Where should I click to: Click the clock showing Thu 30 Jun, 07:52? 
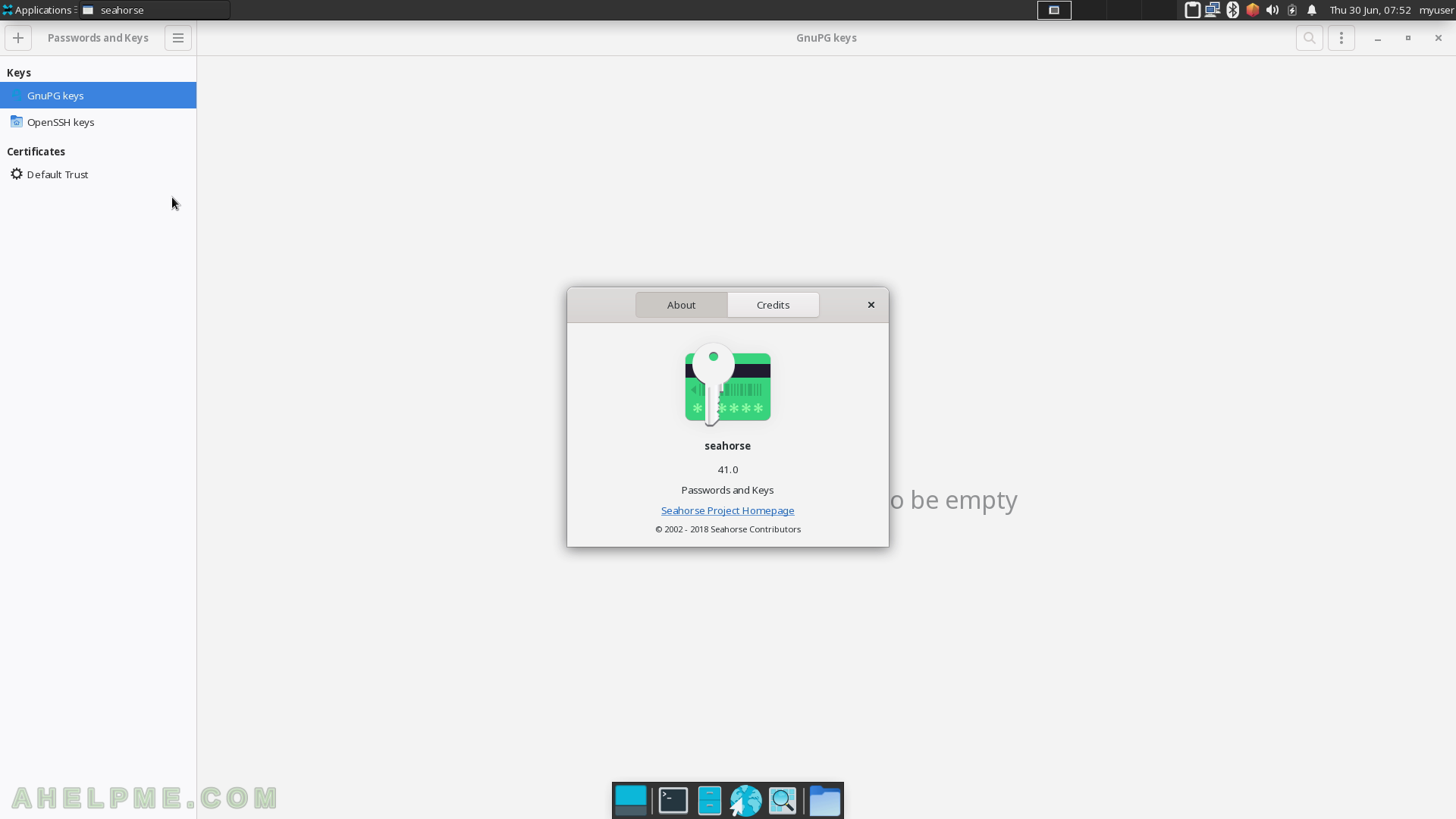coord(1370,10)
